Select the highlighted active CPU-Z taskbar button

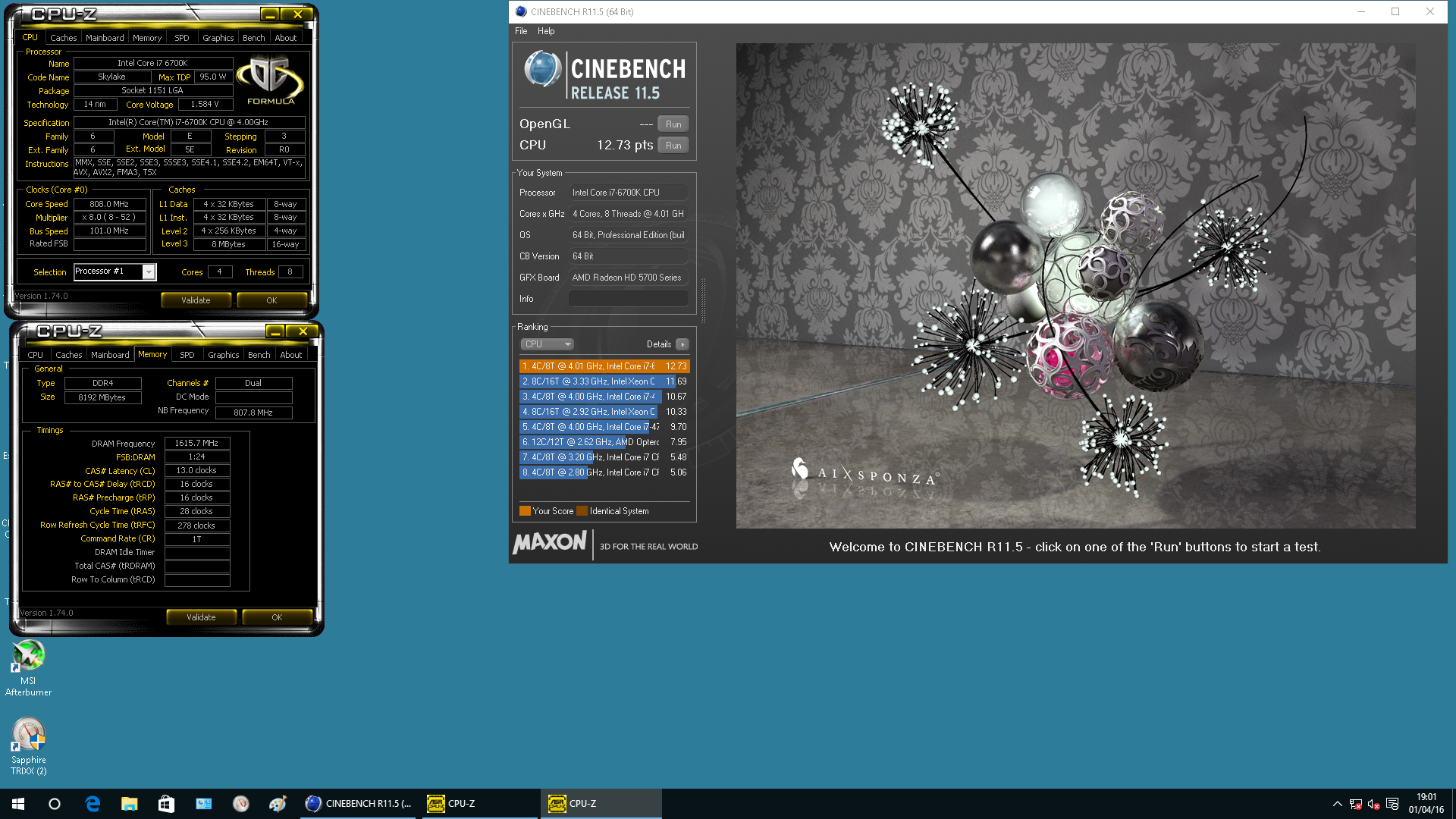601,804
